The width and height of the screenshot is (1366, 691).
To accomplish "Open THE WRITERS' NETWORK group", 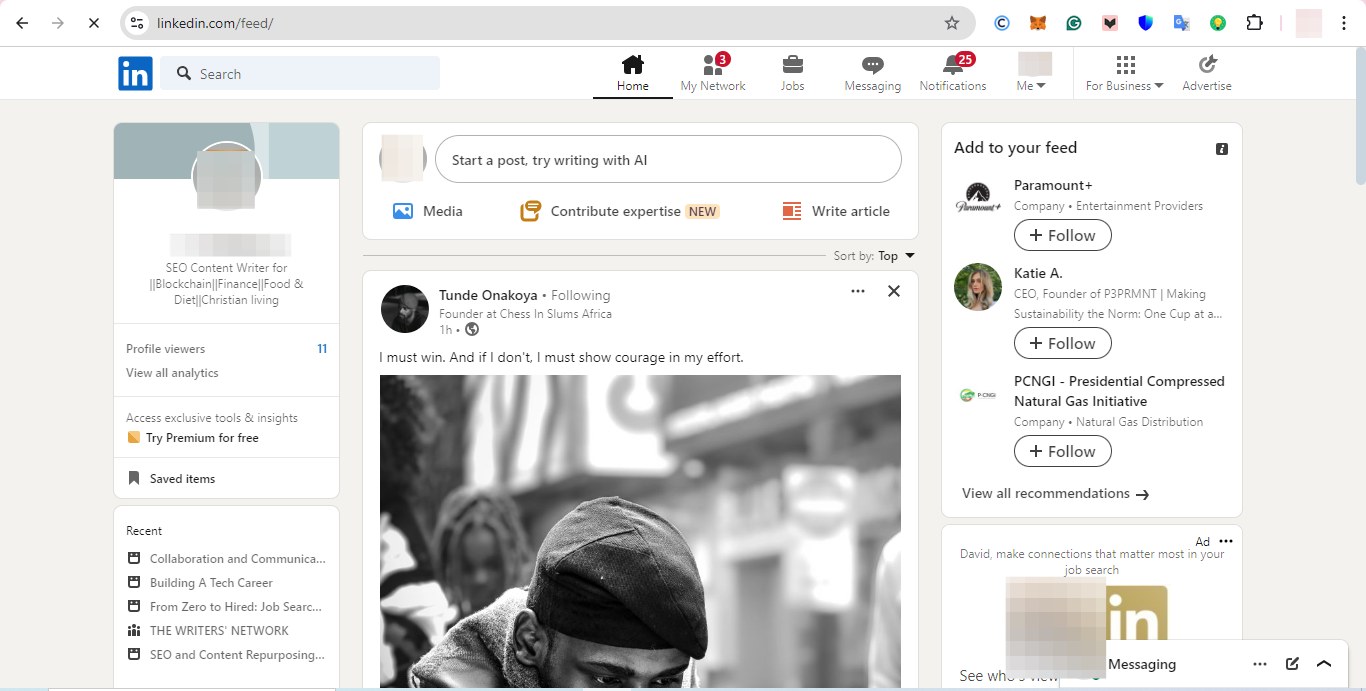I will click(x=208, y=631).
